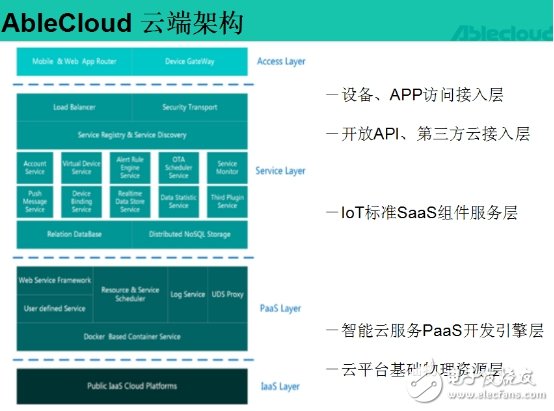Click the Log Service block
The height and width of the screenshot is (411, 554).
pos(188,294)
